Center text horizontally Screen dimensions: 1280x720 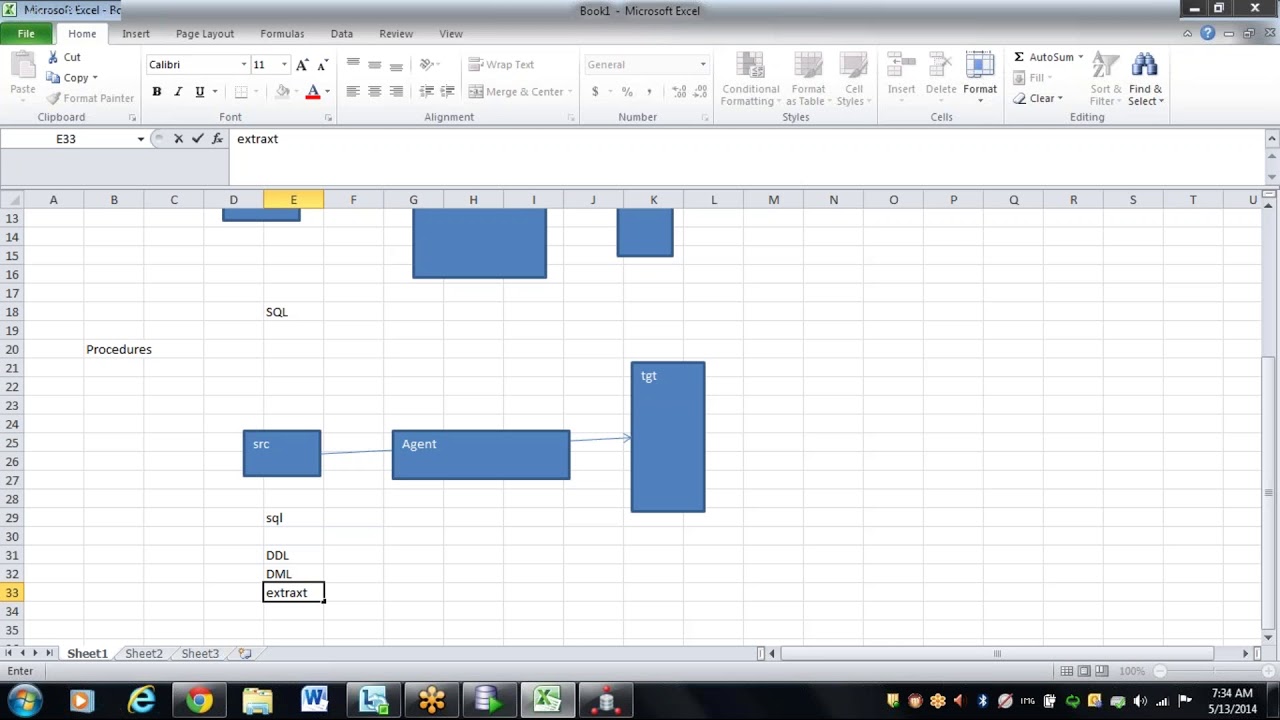(375, 92)
